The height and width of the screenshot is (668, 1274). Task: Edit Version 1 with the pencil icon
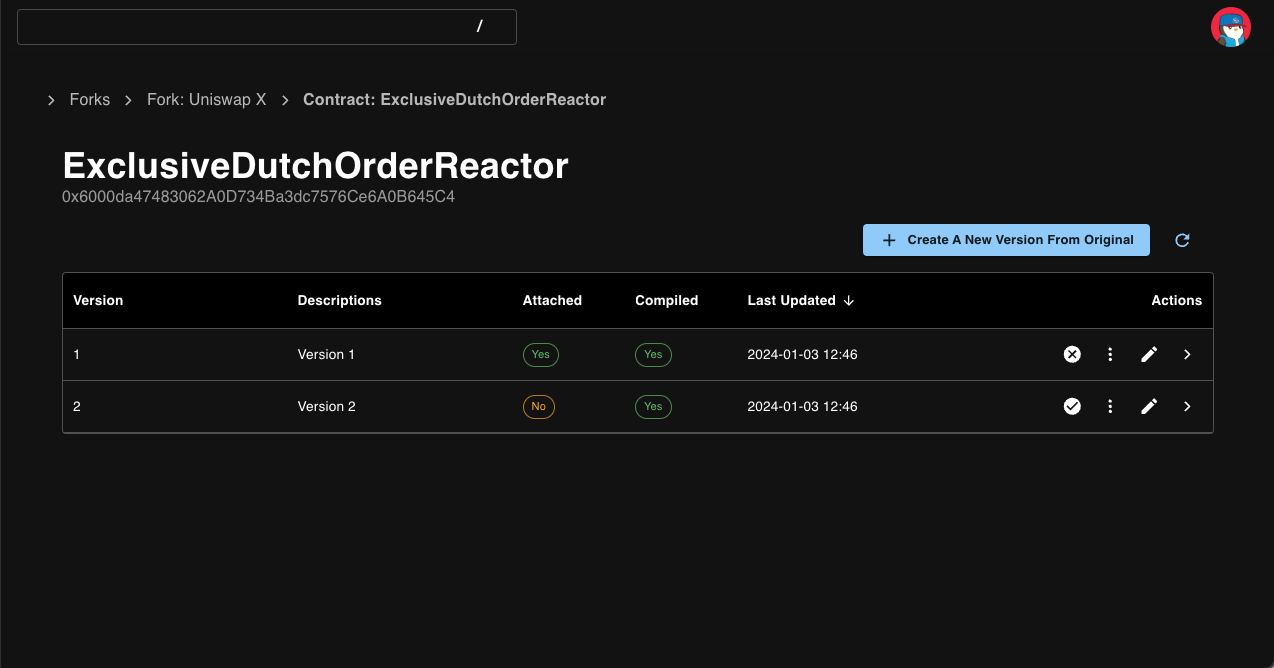point(1149,354)
